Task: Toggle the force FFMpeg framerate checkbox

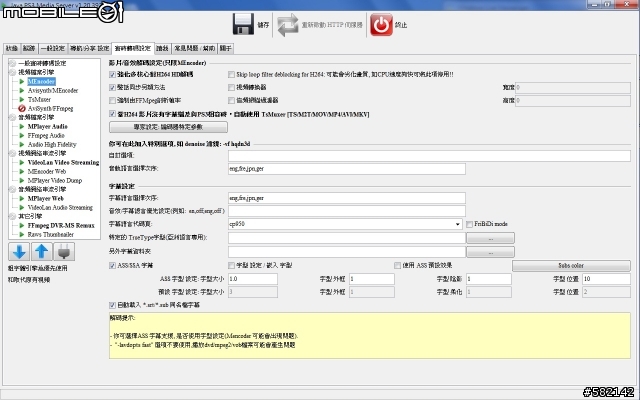Action: [112, 100]
